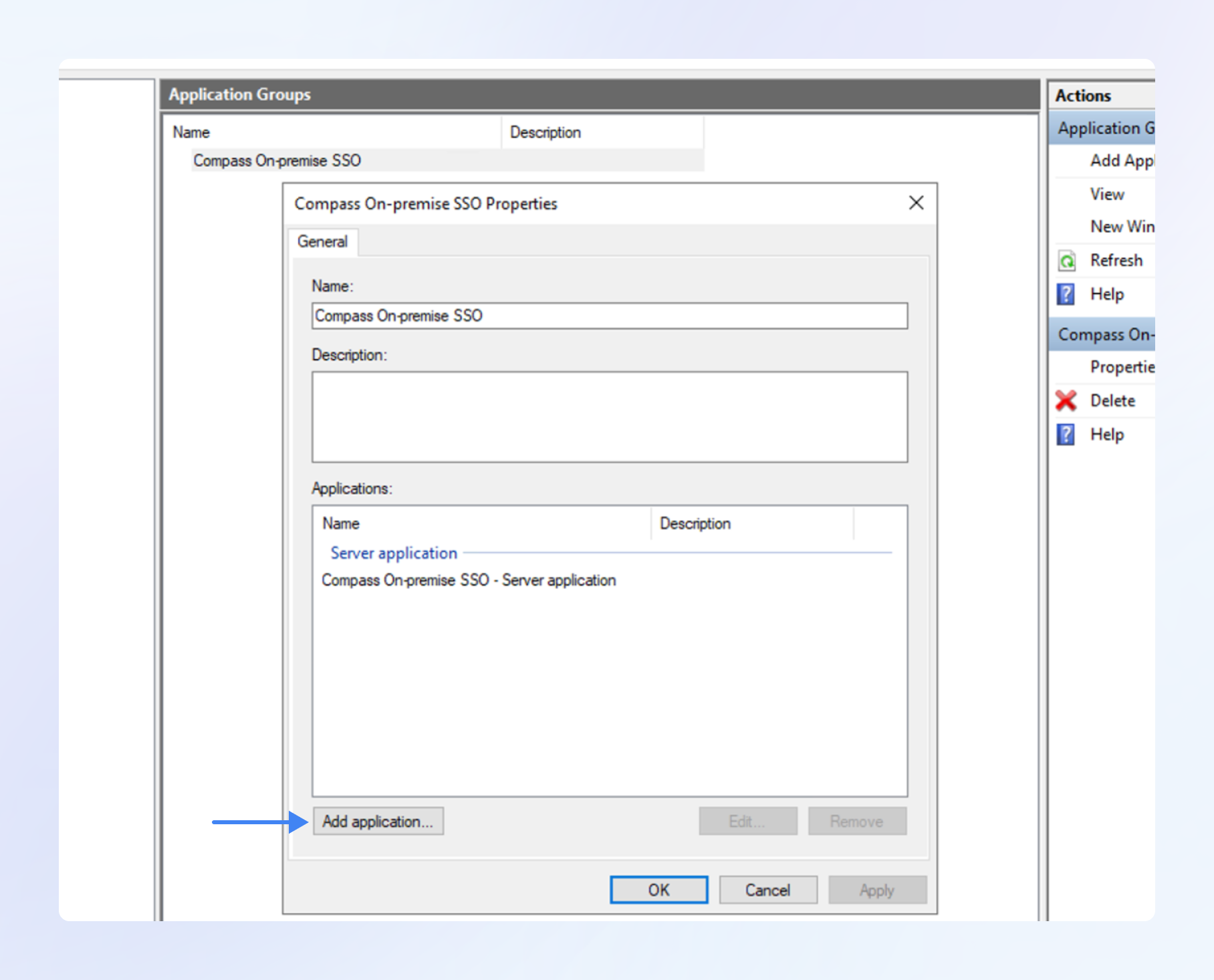
Task: Click OK to confirm properties
Action: 658,890
